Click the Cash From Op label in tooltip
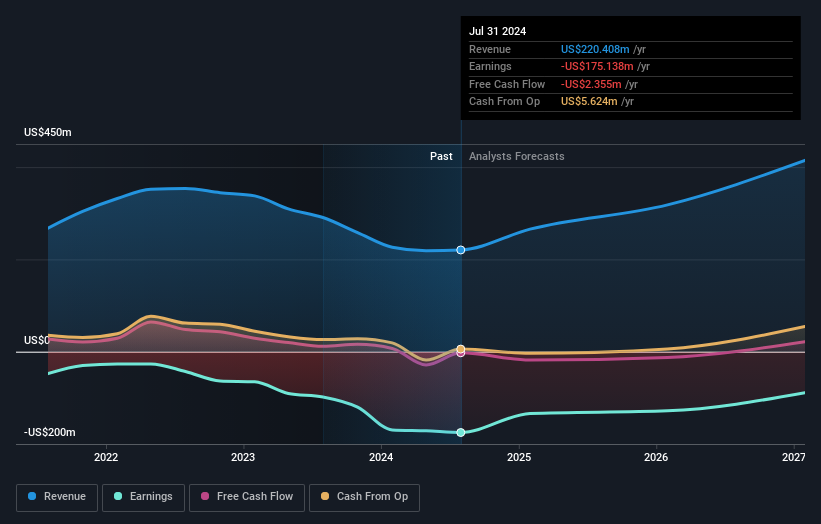Screen dimensions: 821x524 click(504, 102)
